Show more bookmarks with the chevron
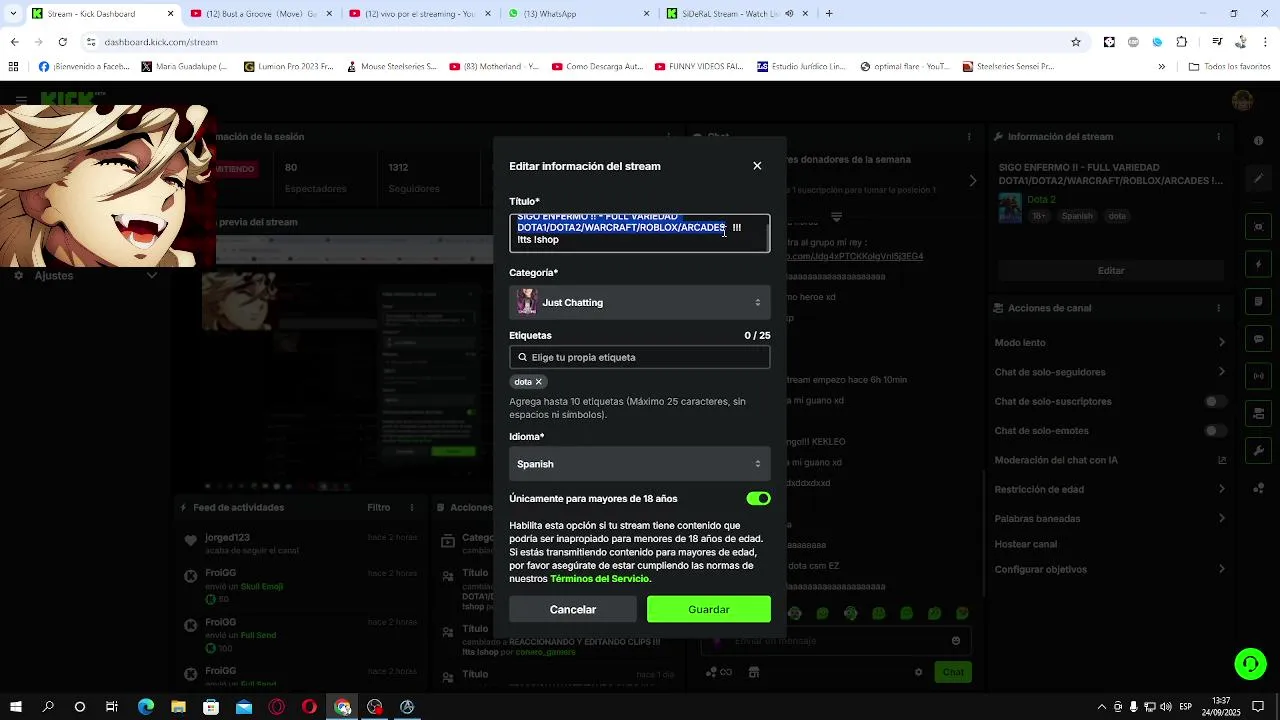 click(x=1161, y=67)
